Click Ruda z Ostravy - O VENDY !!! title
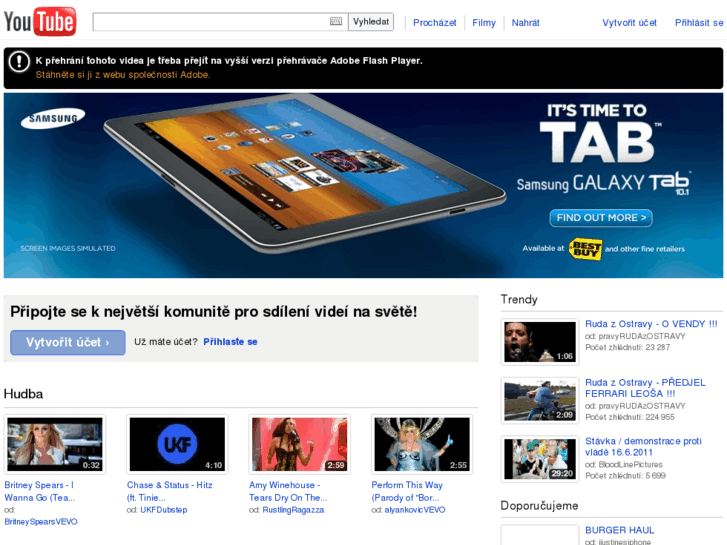This screenshot has width=727, height=545. [651, 324]
